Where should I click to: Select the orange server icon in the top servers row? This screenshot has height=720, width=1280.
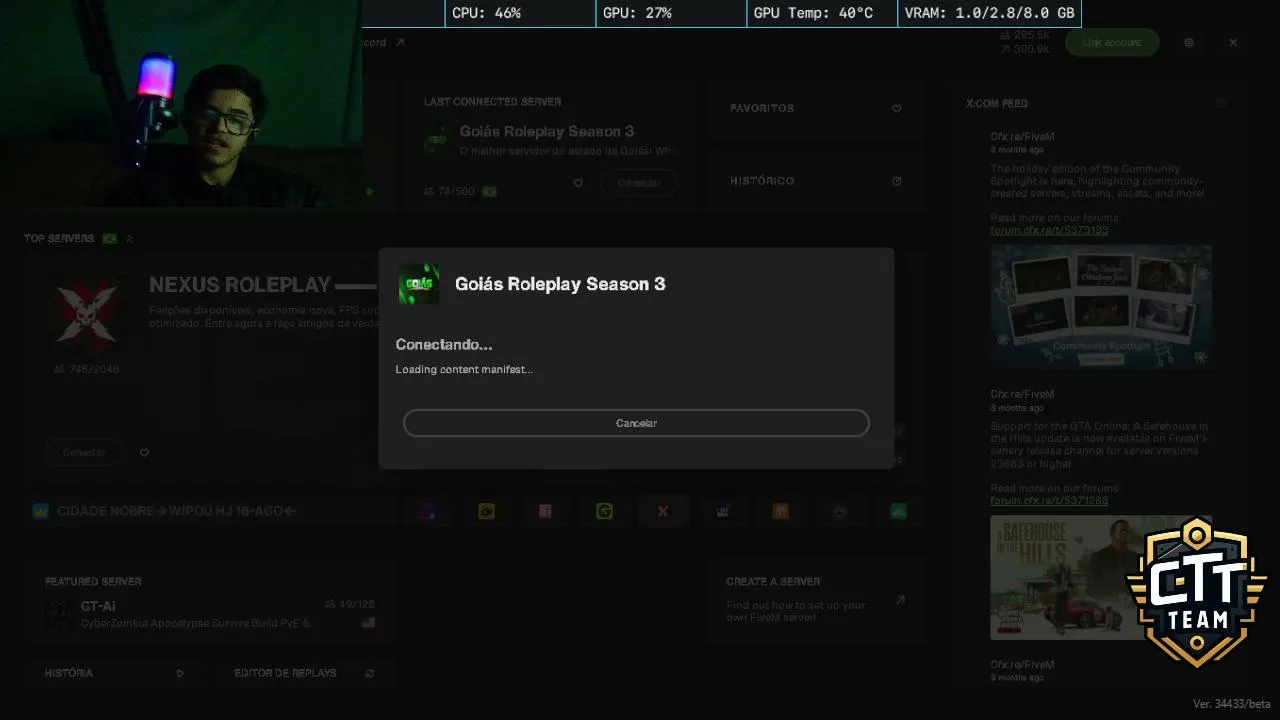point(780,511)
